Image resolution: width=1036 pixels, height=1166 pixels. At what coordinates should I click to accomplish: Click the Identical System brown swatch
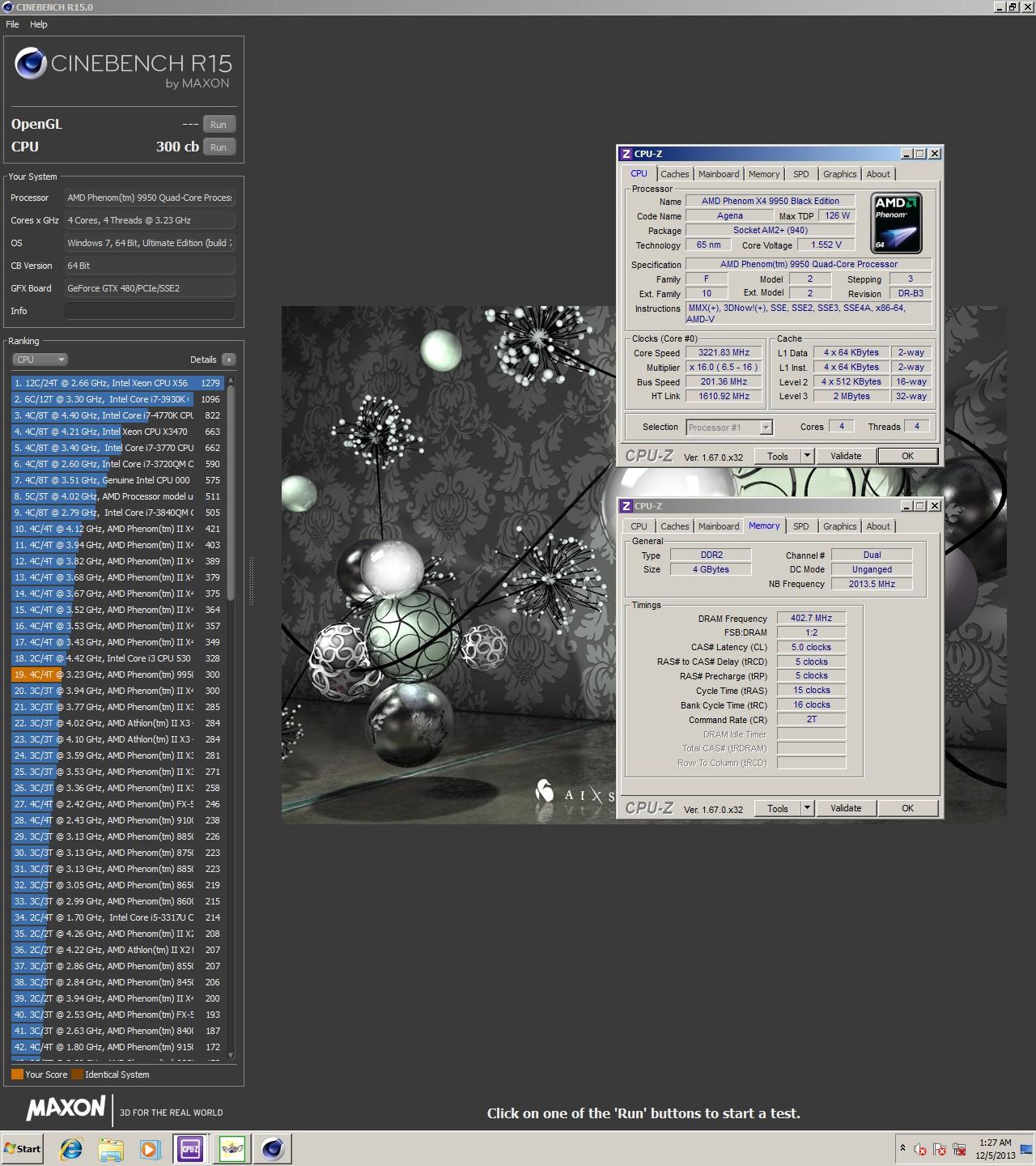pos(77,1075)
